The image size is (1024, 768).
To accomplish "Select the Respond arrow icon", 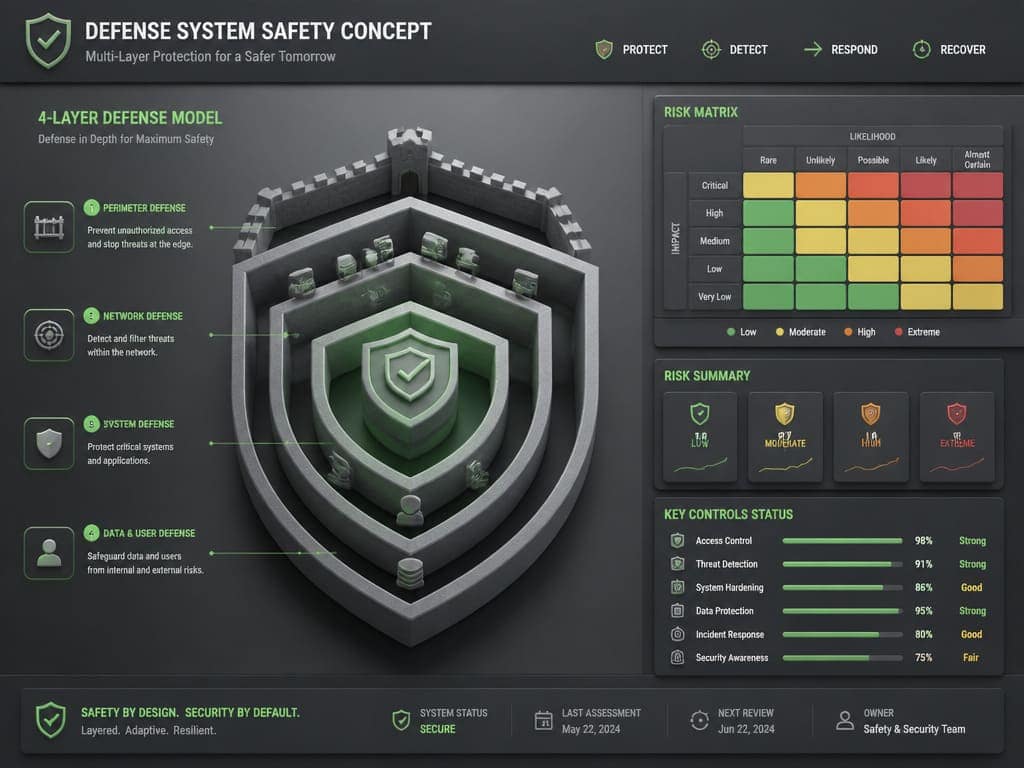I will click(x=812, y=50).
